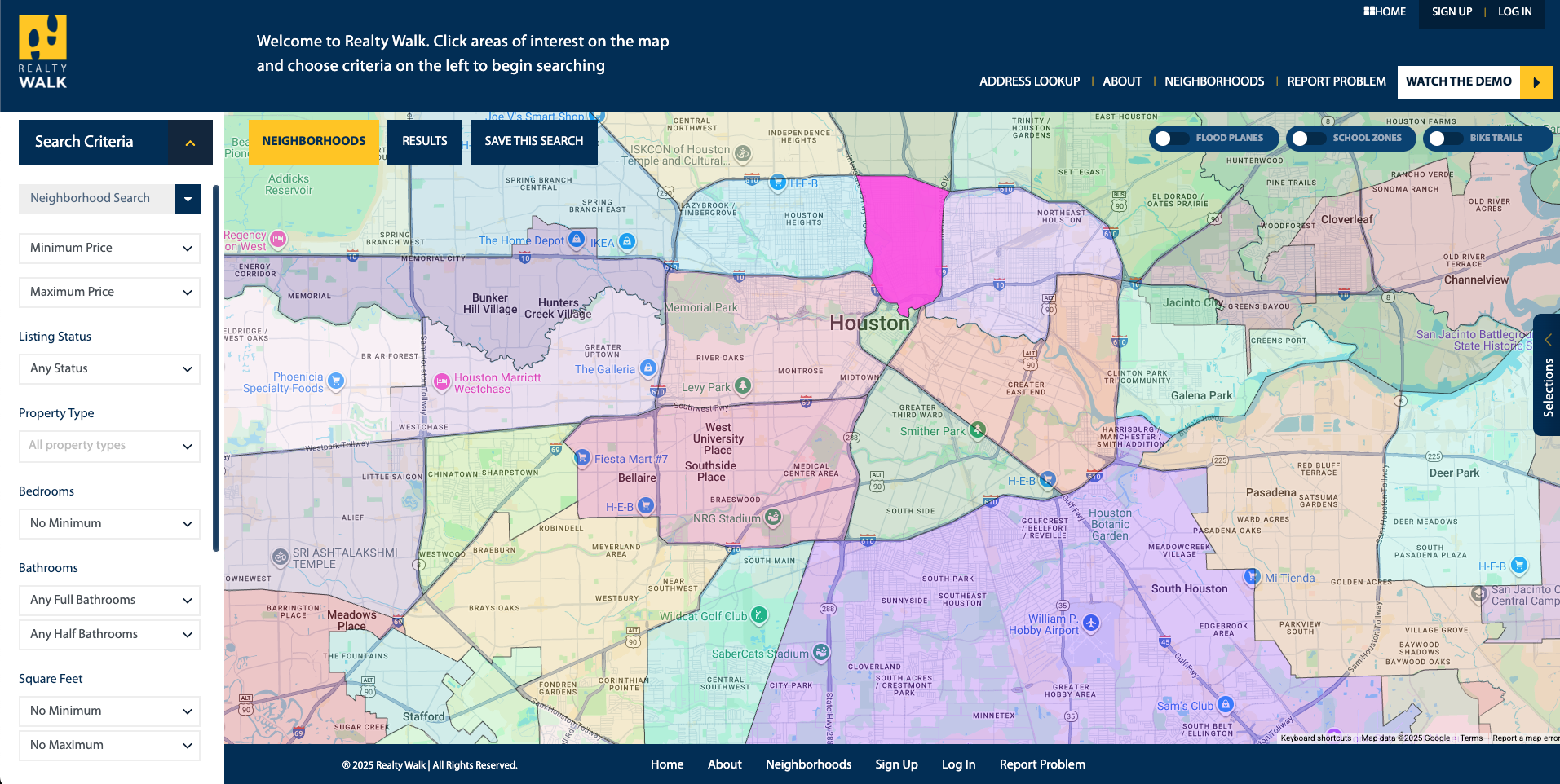Collapse the Search Criteria panel
The height and width of the screenshot is (784, 1560).
(x=190, y=143)
